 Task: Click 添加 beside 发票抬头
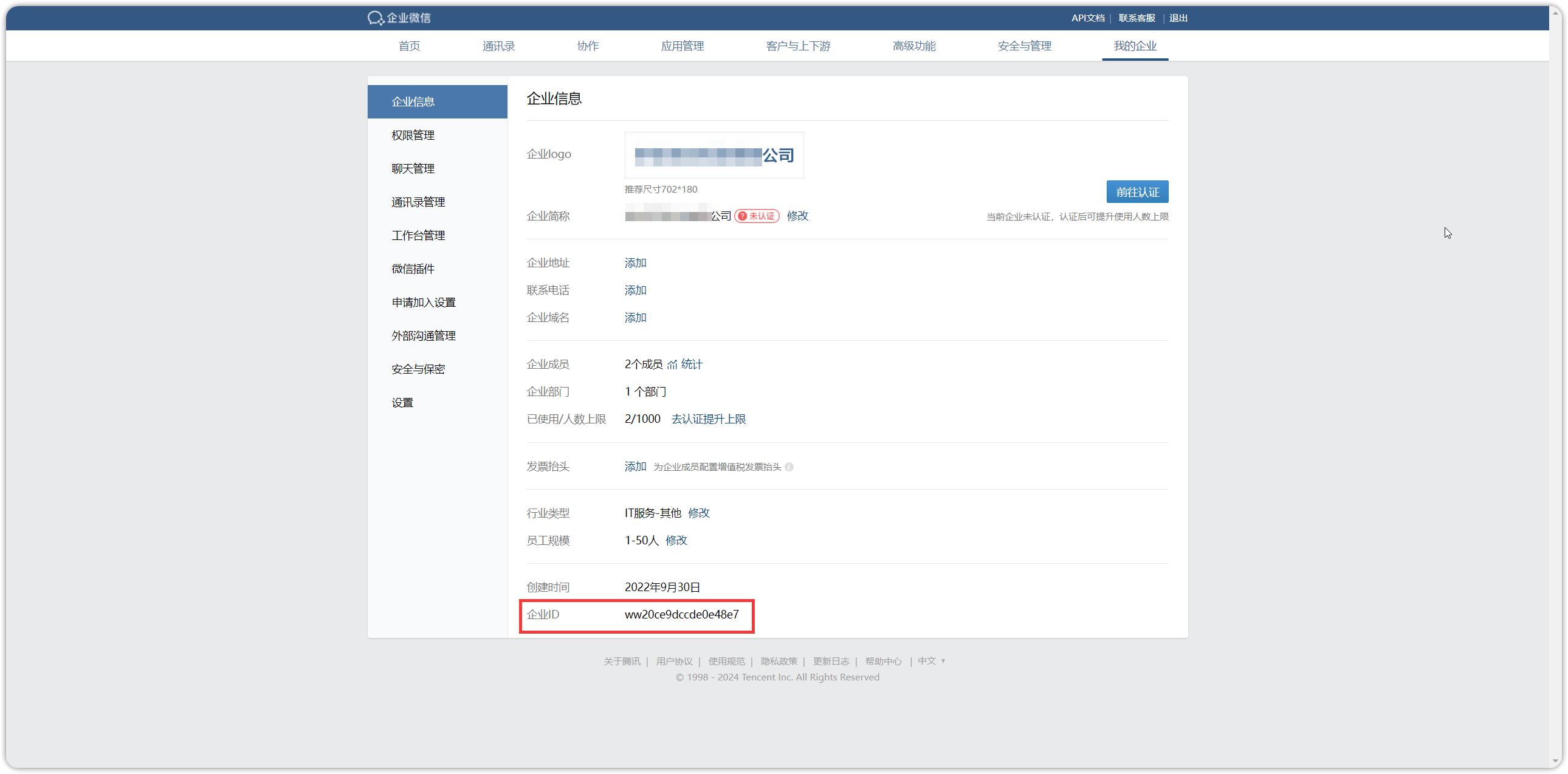pyautogui.click(x=635, y=467)
